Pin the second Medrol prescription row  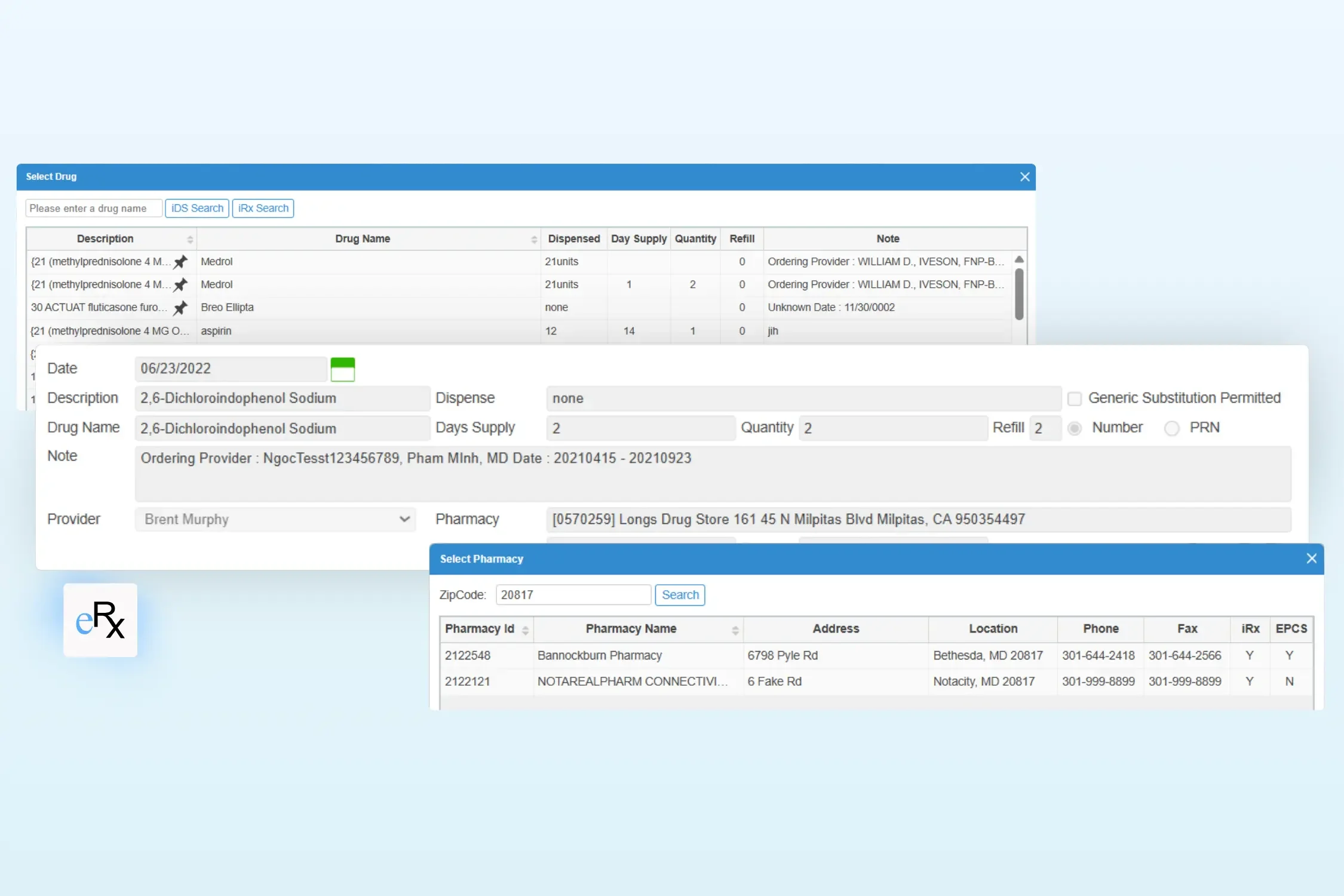point(180,284)
